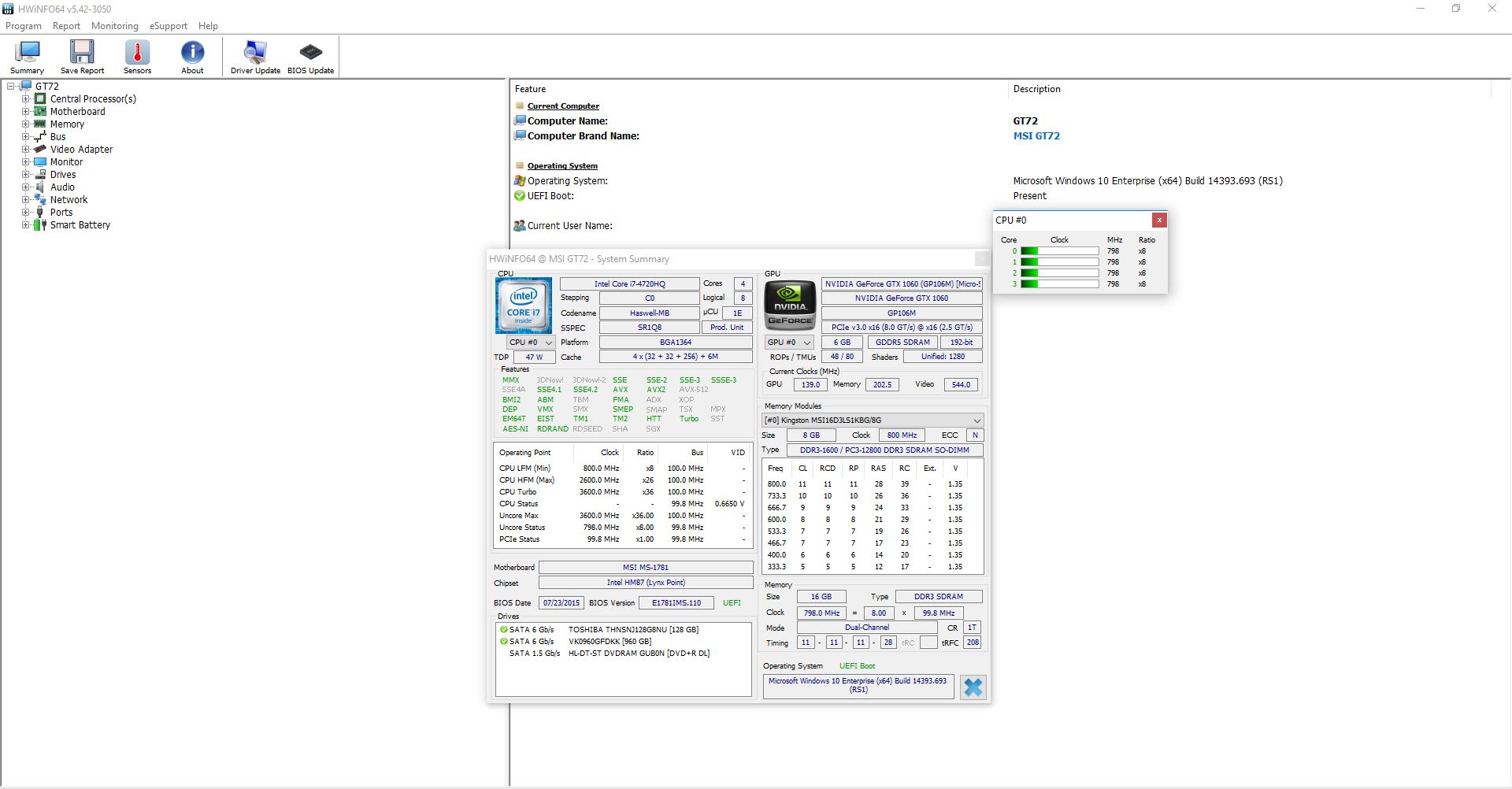The width and height of the screenshot is (1512, 789).
Task: Click the Intel Core i7-4720HQ name field
Action: [x=629, y=284]
